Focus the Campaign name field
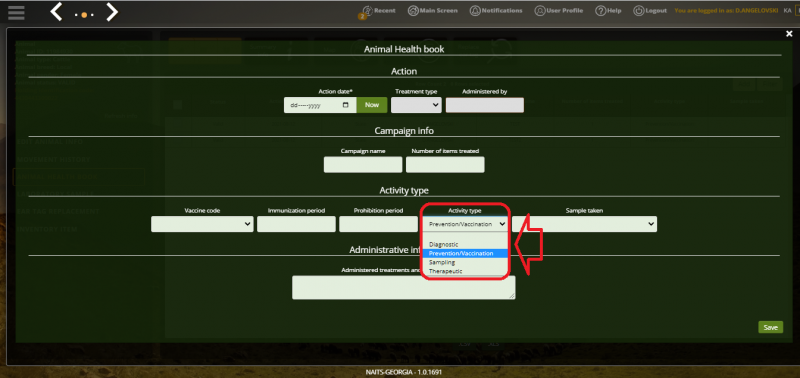Image resolution: width=800 pixels, height=378 pixels. click(363, 165)
